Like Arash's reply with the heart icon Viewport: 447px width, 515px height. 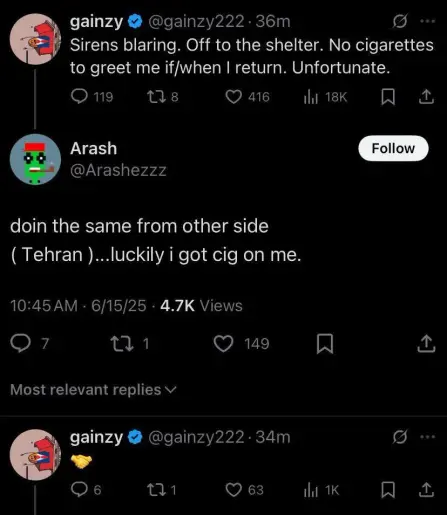click(223, 344)
